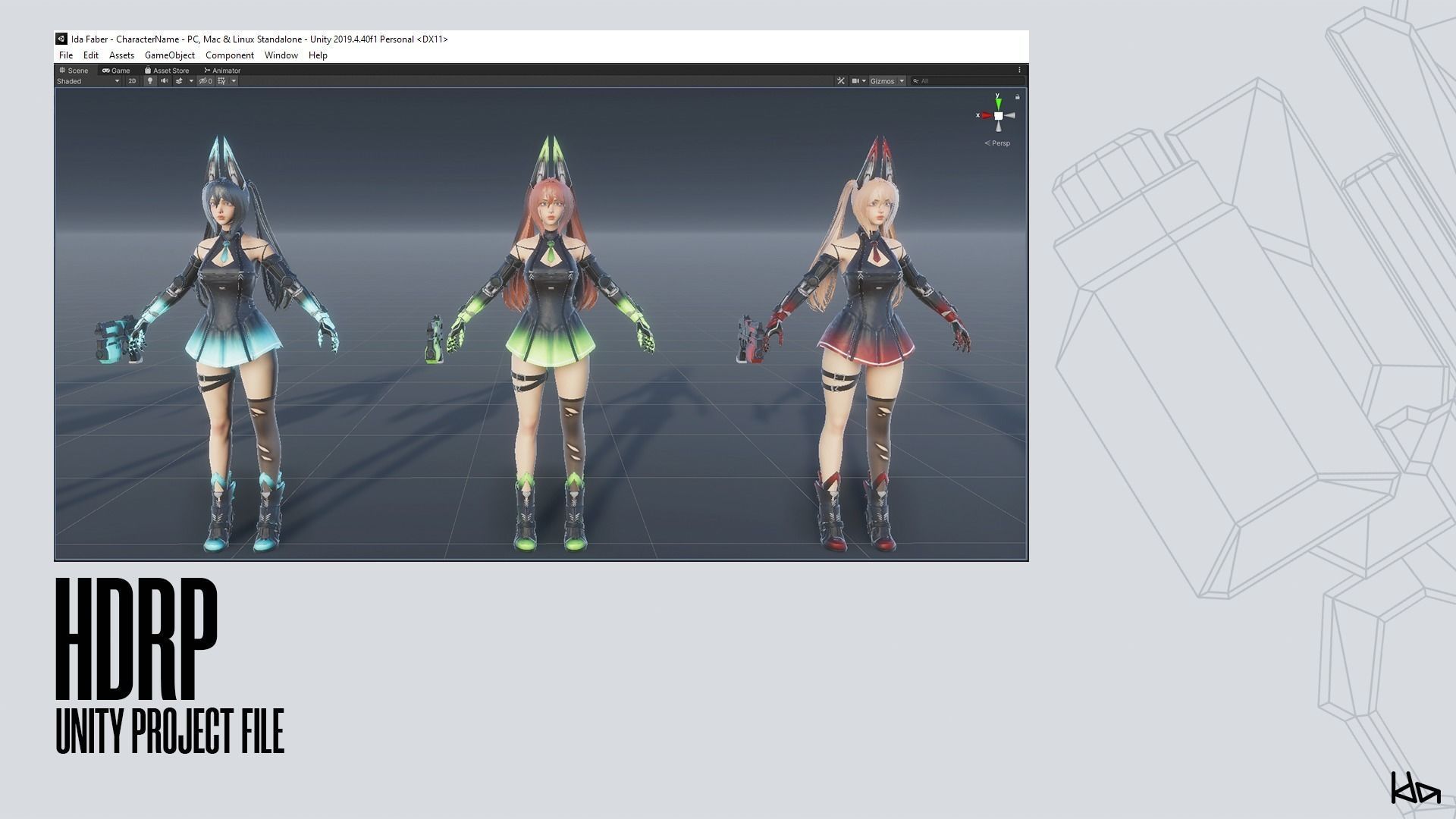The image size is (1456, 819).
Task: Toggle scene audio with the speaker icon
Action: [x=165, y=81]
